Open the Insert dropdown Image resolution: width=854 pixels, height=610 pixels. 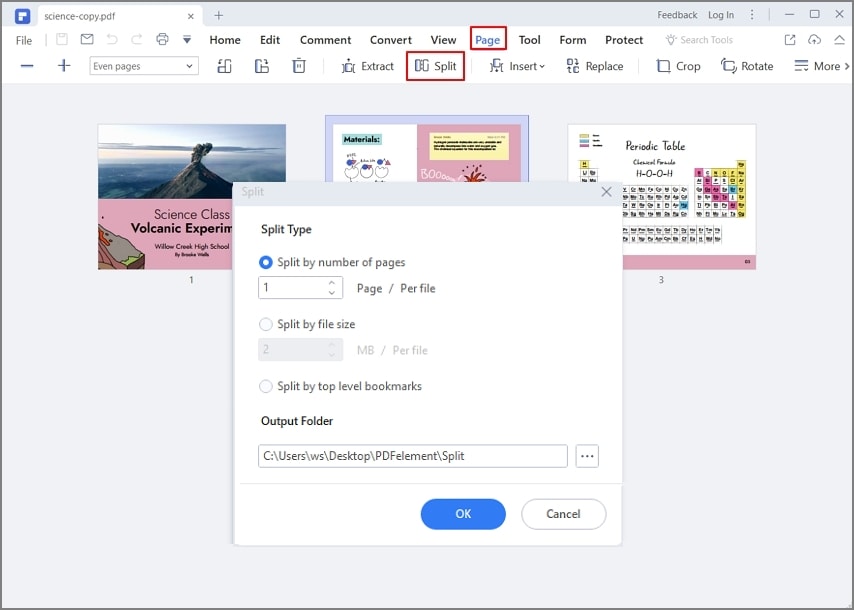[517, 66]
